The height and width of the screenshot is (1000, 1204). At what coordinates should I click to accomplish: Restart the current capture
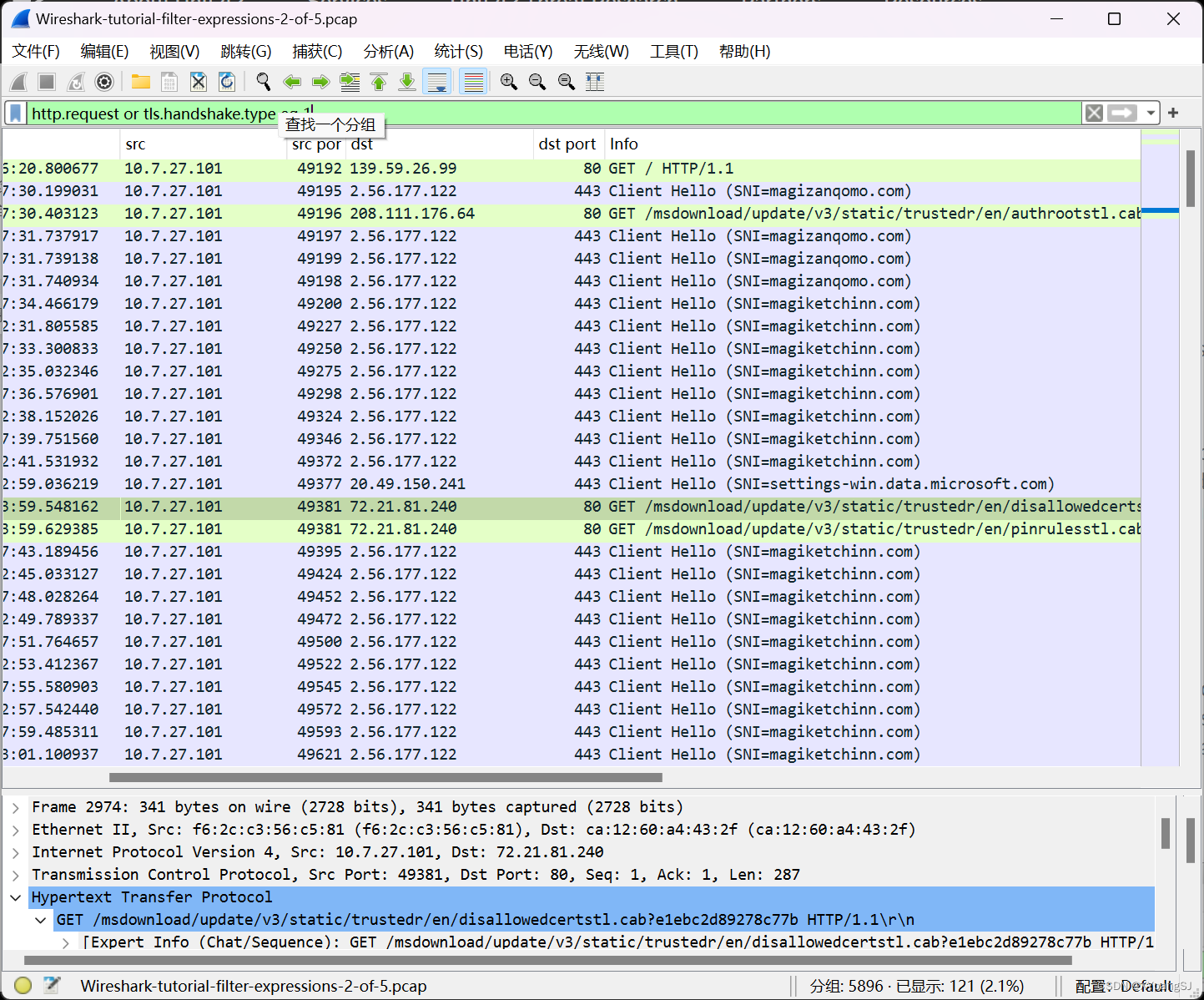[76, 82]
